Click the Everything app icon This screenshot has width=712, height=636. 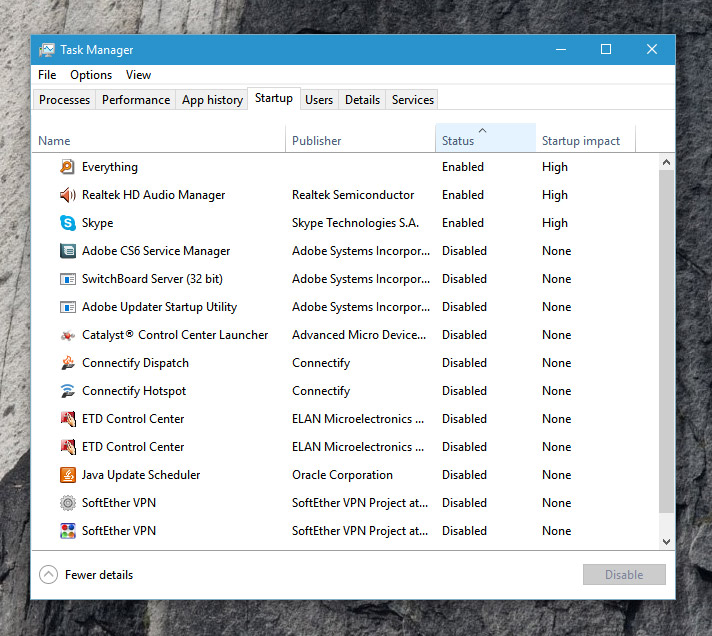click(x=67, y=167)
